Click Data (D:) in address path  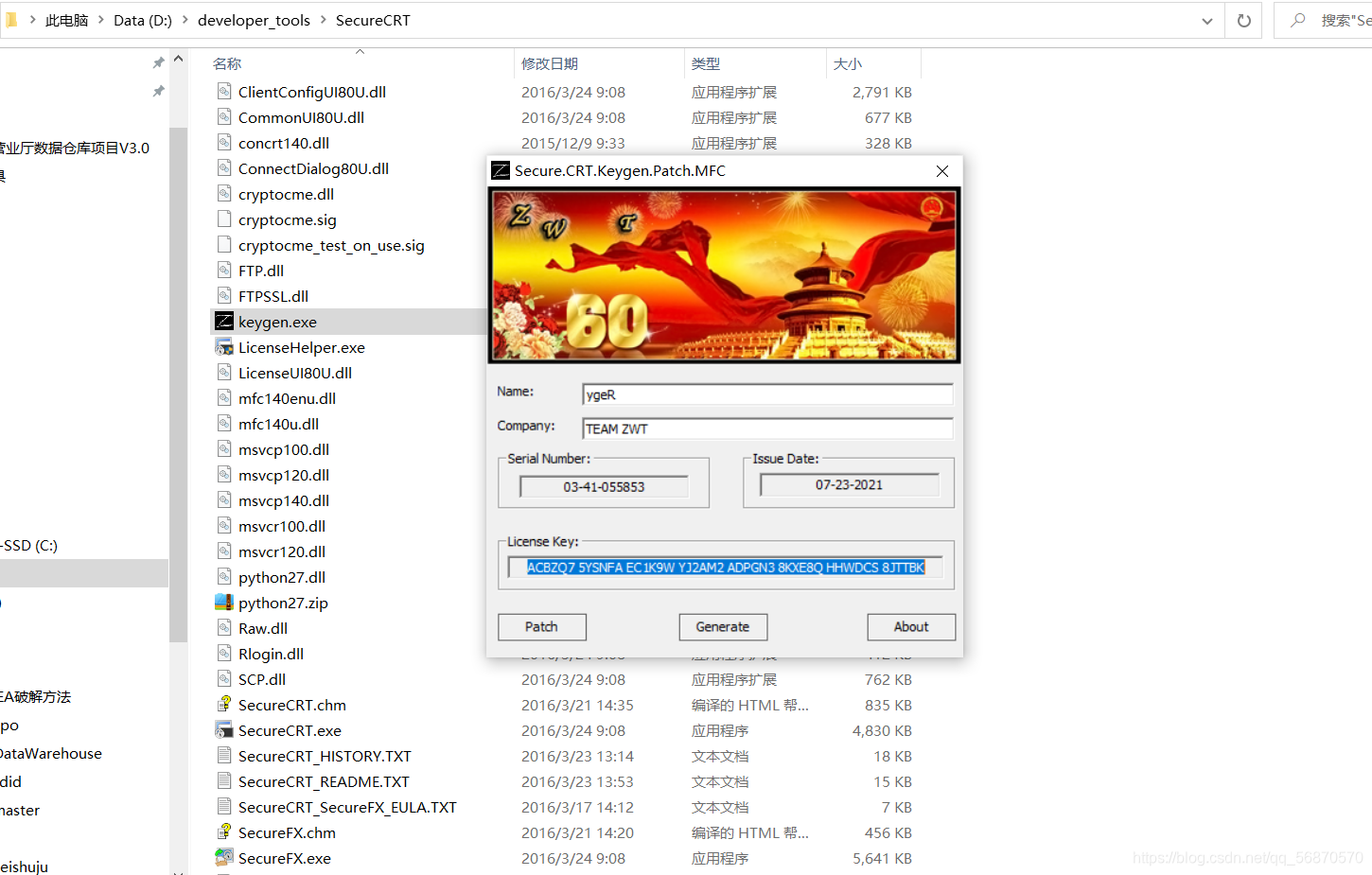tap(143, 20)
